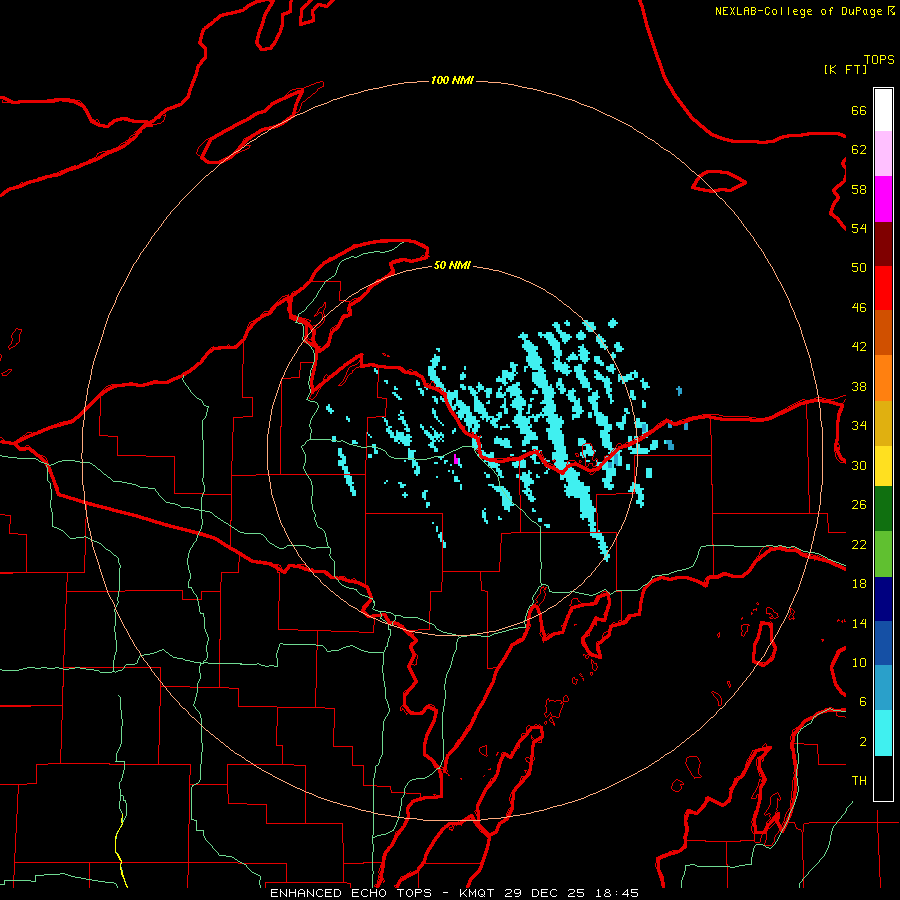Viewport: 900px width, 900px height.
Task: Click the small magenta echo pixel on the map
Action: [456, 459]
